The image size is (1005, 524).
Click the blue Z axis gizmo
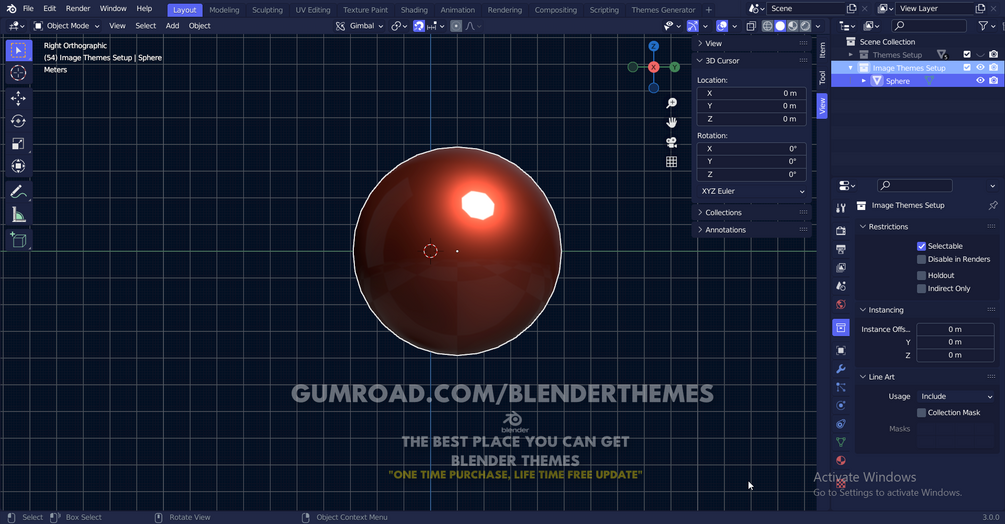coord(653,46)
